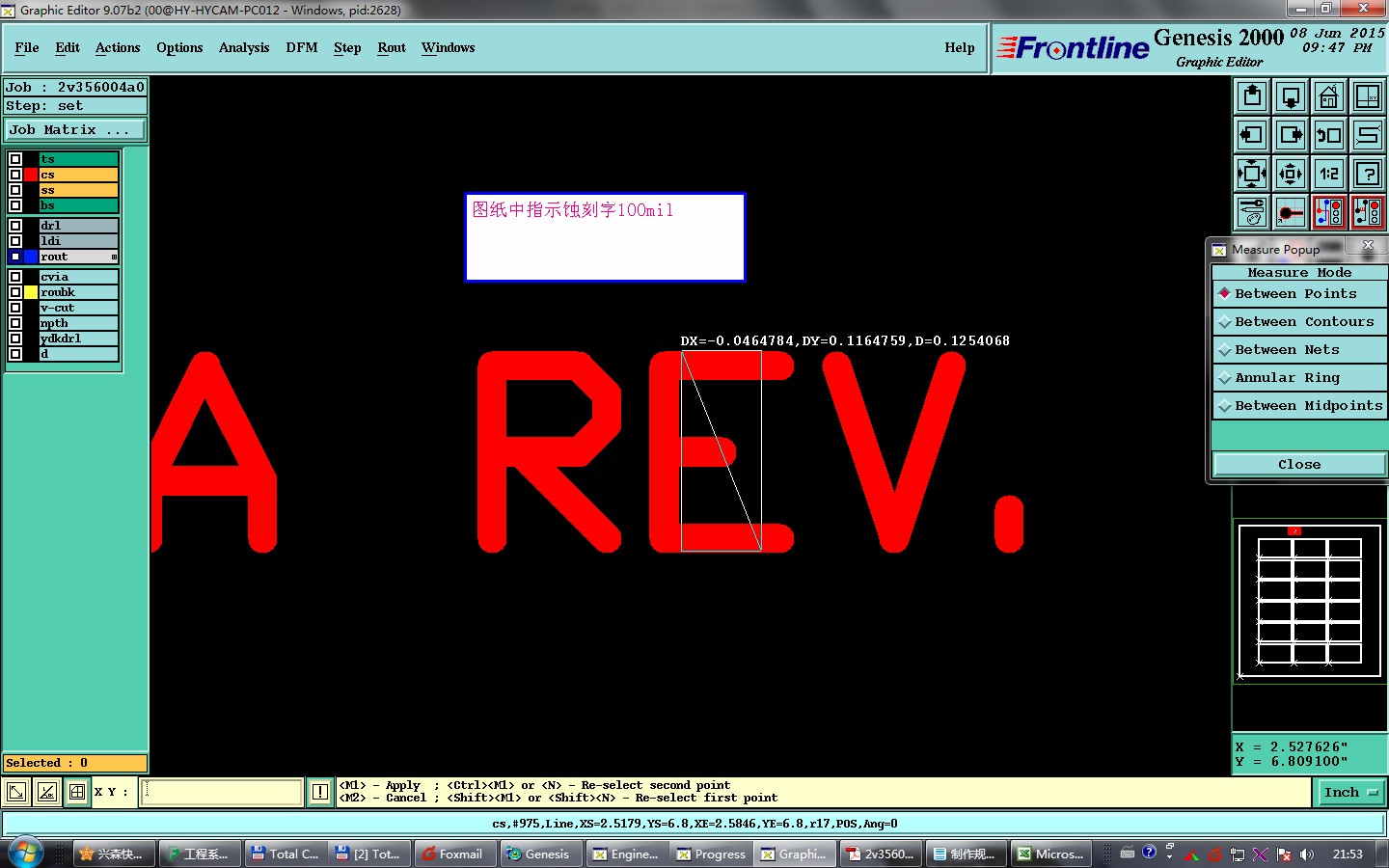Screen dimensions: 1389x868
Task: Click the Job Matrix button
Action: [x=75, y=129]
